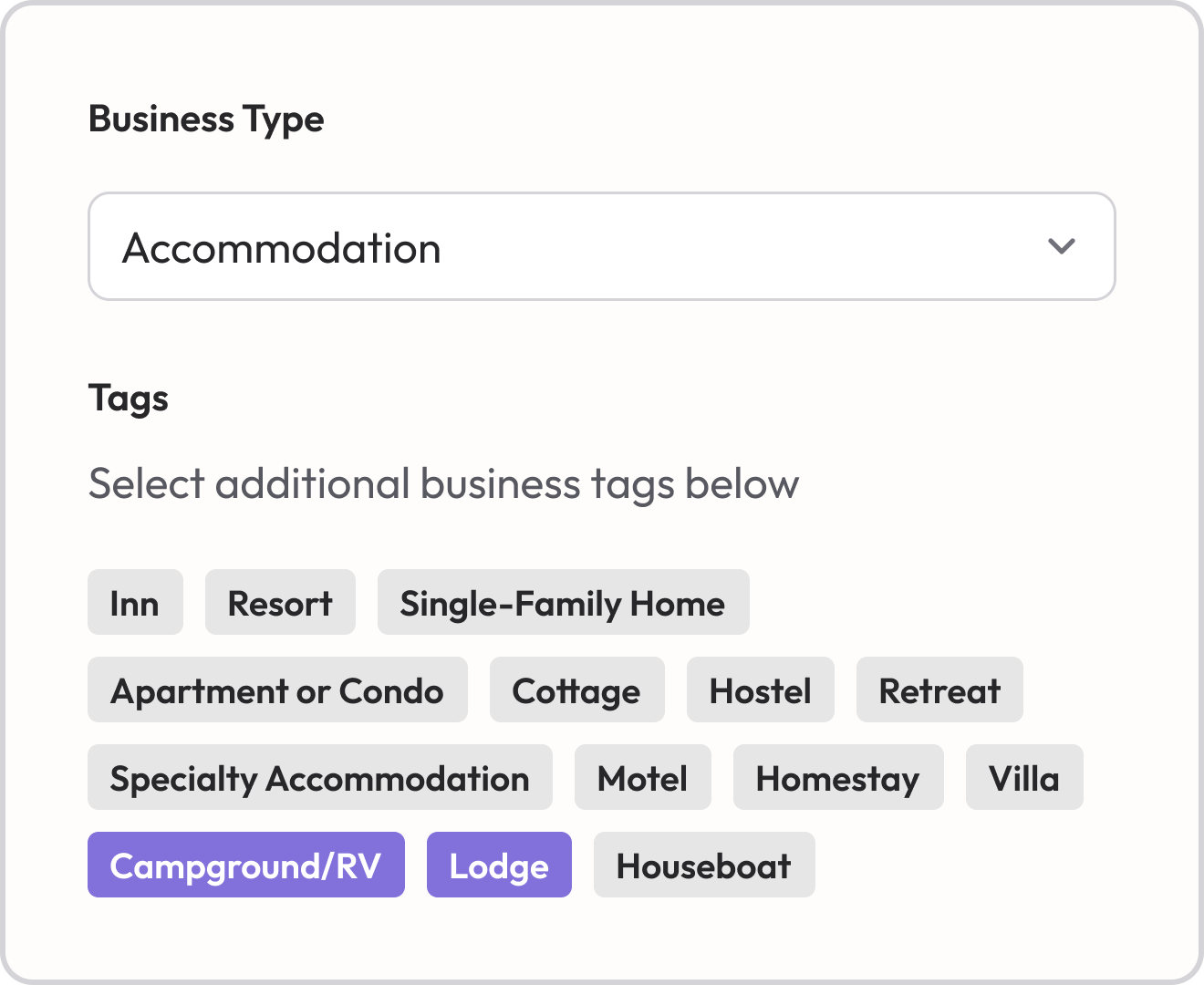This screenshot has height=985, width=1204.
Task: Disable the selected Lodge tag
Action: (499, 866)
